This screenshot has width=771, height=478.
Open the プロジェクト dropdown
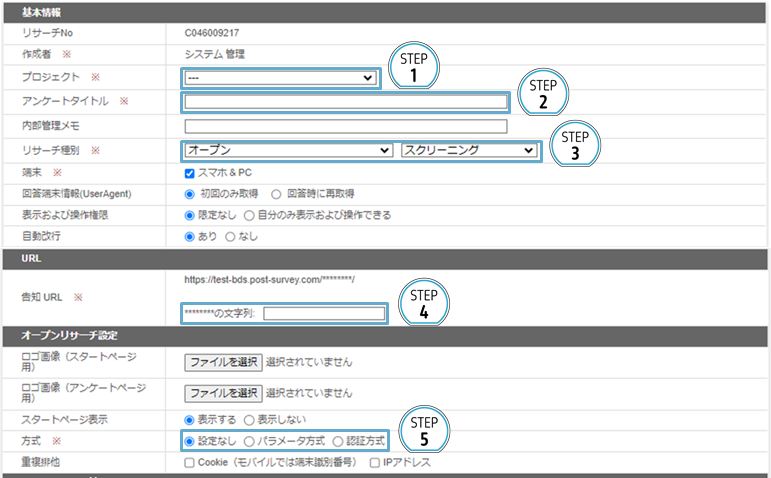pyautogui.click(x=280, y=78)
